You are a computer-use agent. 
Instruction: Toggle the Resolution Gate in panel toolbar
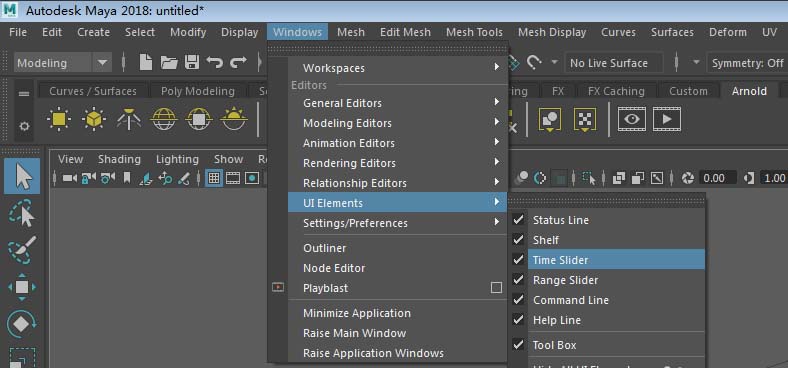252,178
